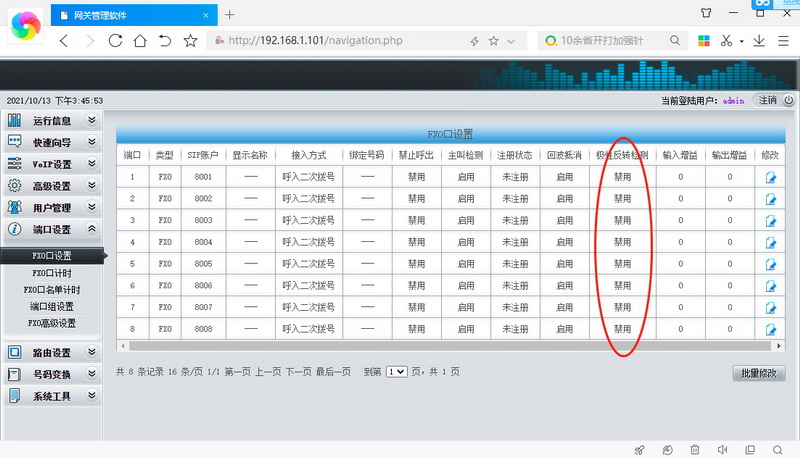Viewport: 800px width, 458px height.
Task: Open the FXO口计时 submenu item
Action: (52, 273)
